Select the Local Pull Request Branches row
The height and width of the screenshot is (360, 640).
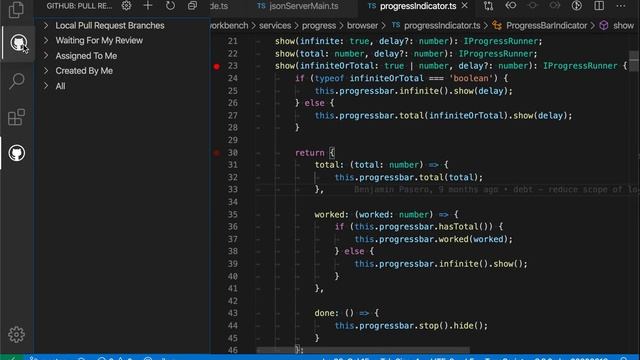[x=122, y=25]
